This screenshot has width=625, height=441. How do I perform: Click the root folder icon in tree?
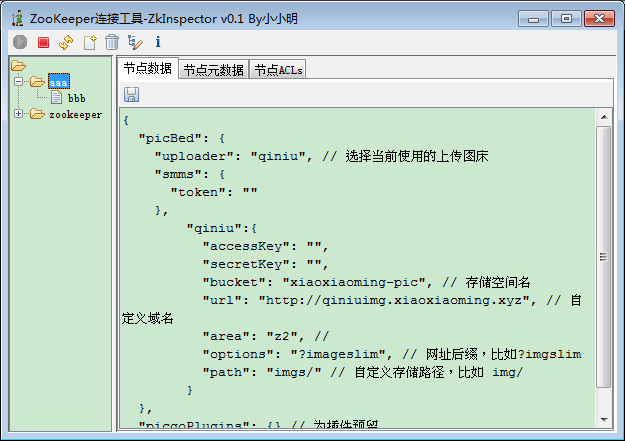18,65
